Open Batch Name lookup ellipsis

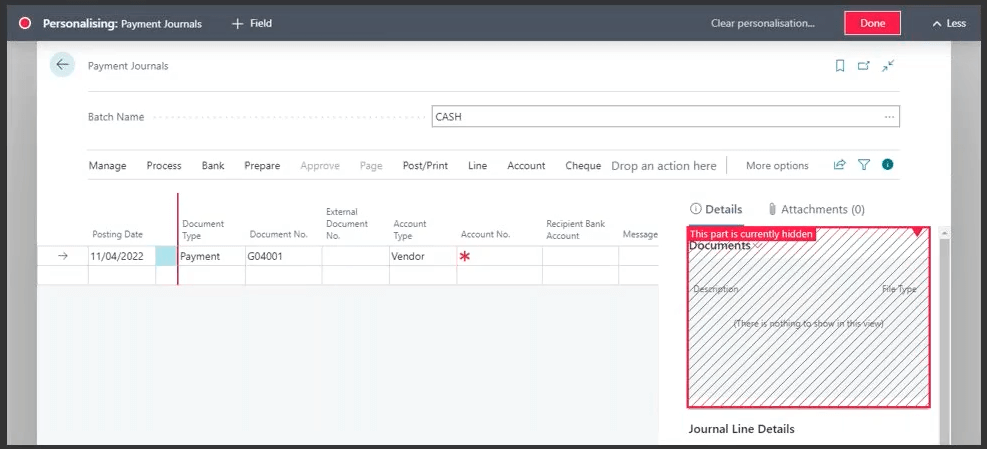click(889, 117)
